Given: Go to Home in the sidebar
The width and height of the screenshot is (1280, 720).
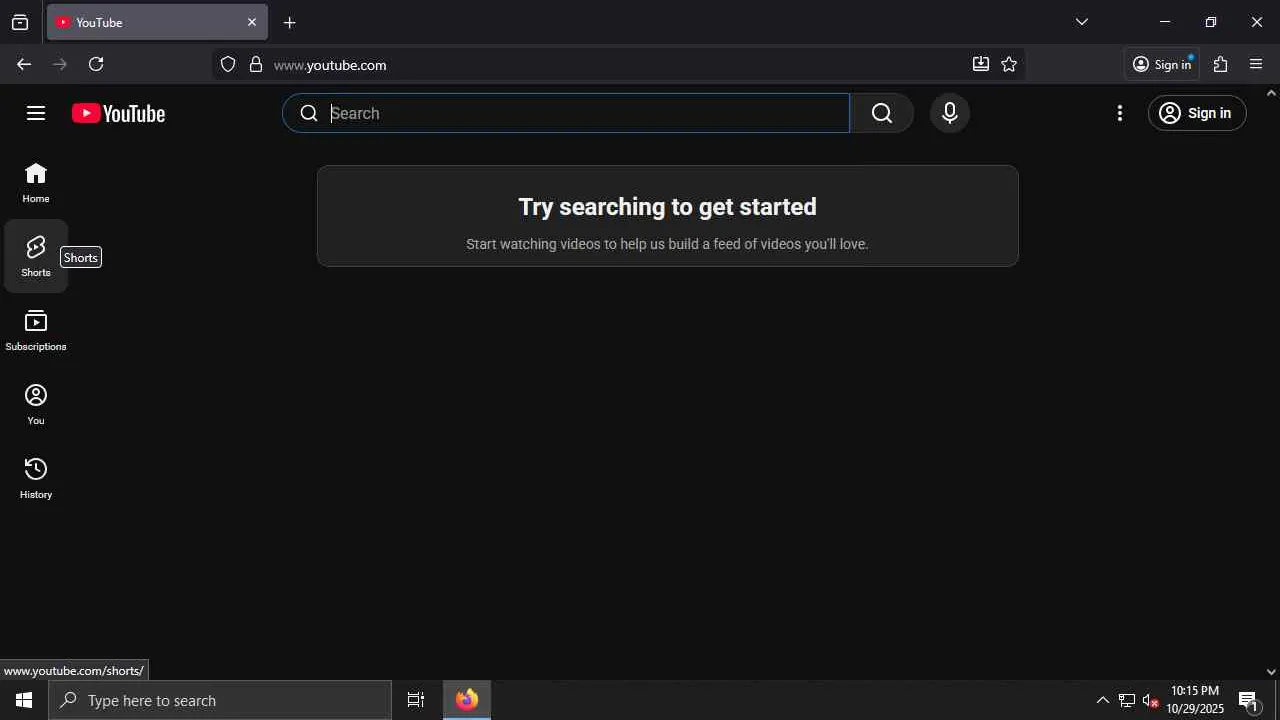Looking at the screenshot, I should pyautogui.click(x=36, y=182).
